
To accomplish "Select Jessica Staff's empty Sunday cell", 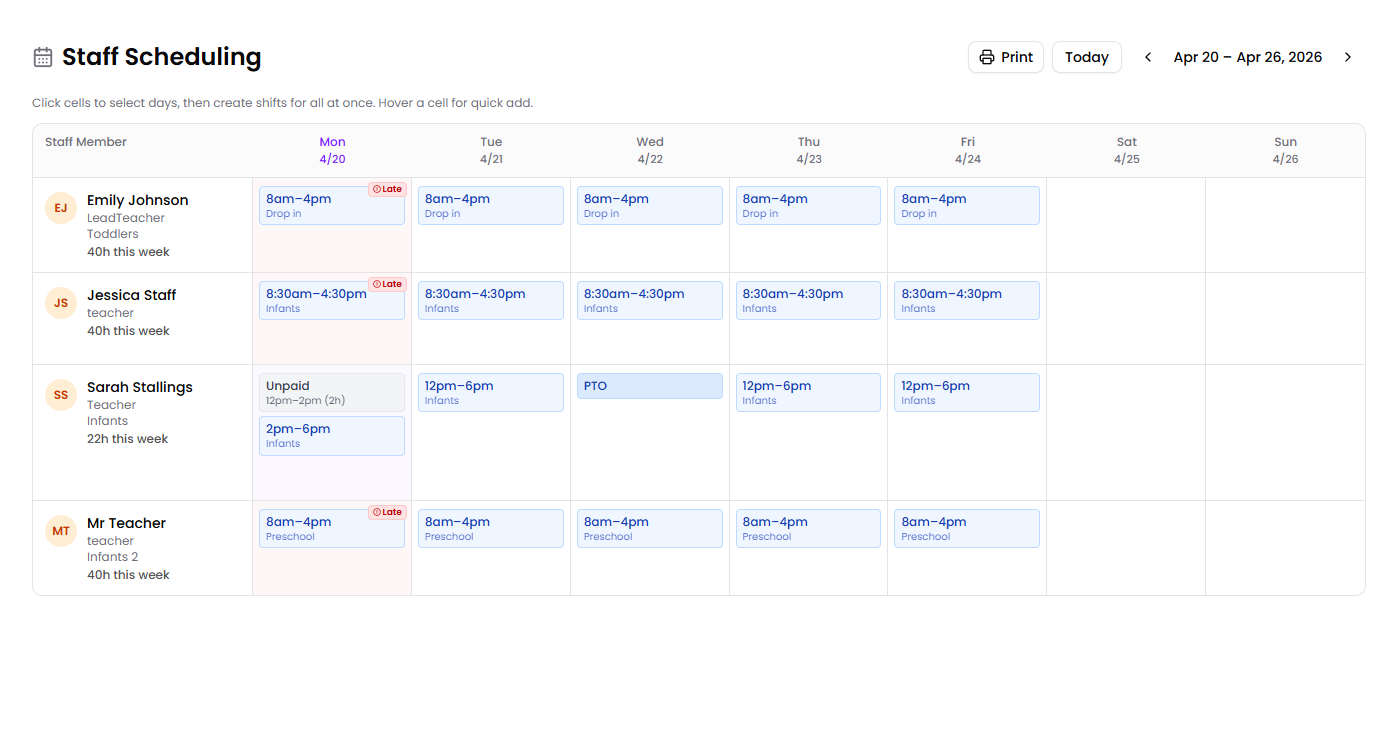I will click(1285, 318).
